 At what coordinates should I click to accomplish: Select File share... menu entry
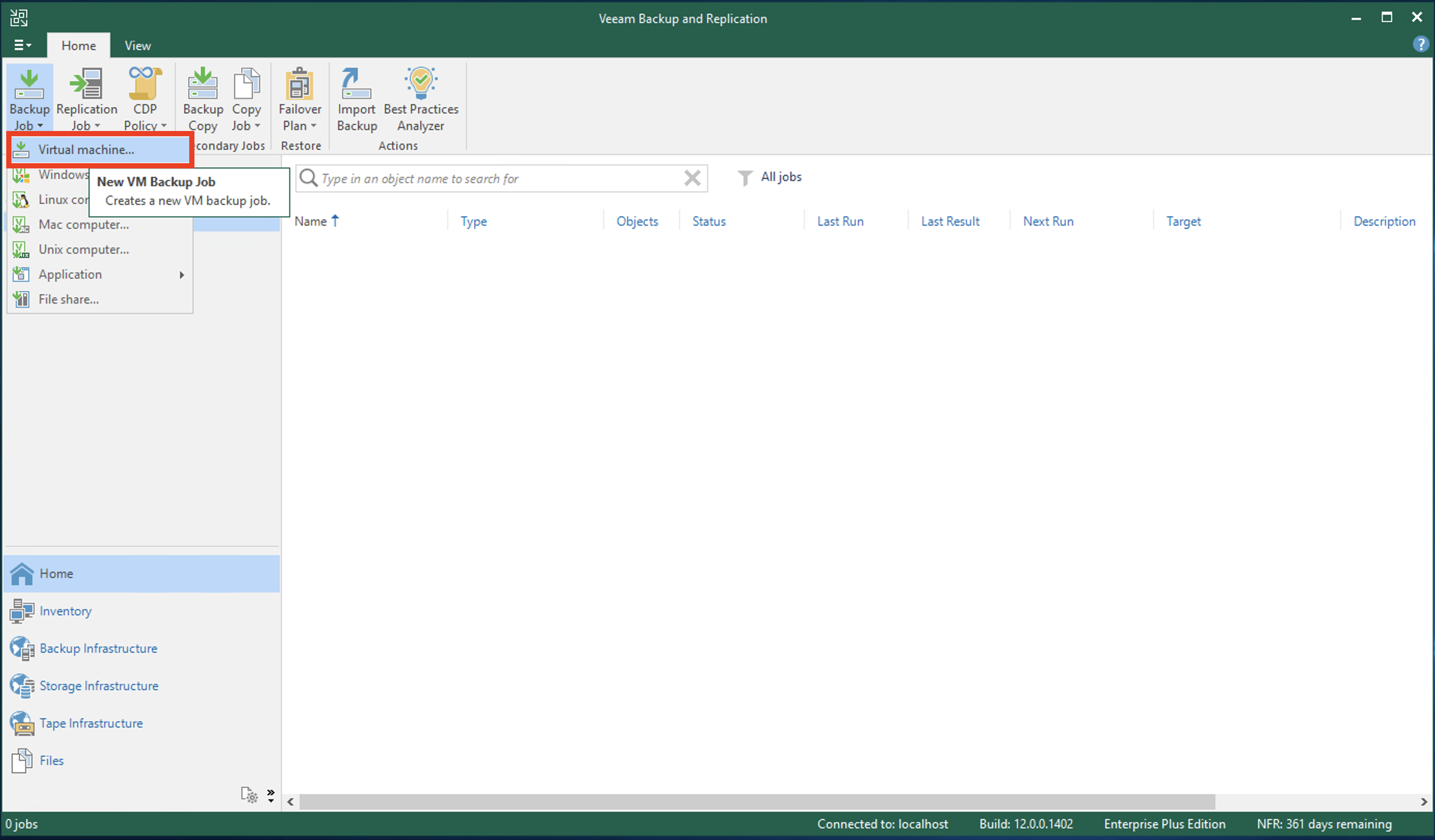100,299
